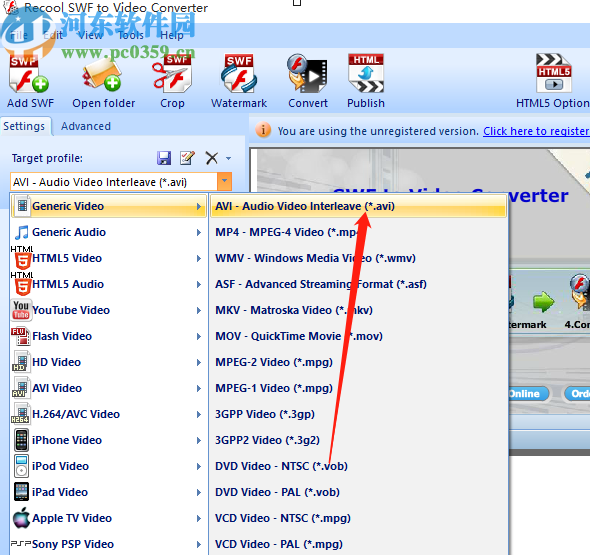Expand H.264/AVC Video submenu arrow
The image size is (590, 555).
199,414
